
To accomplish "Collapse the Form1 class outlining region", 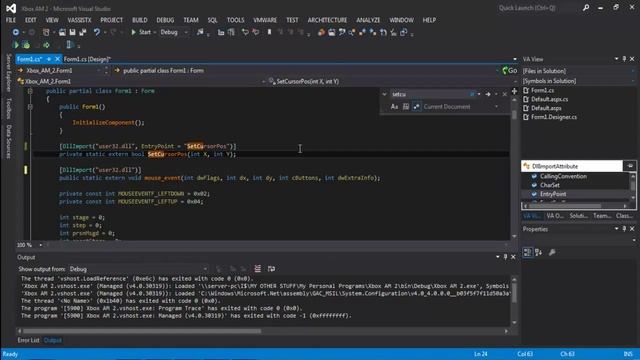I will pos(30,91).
